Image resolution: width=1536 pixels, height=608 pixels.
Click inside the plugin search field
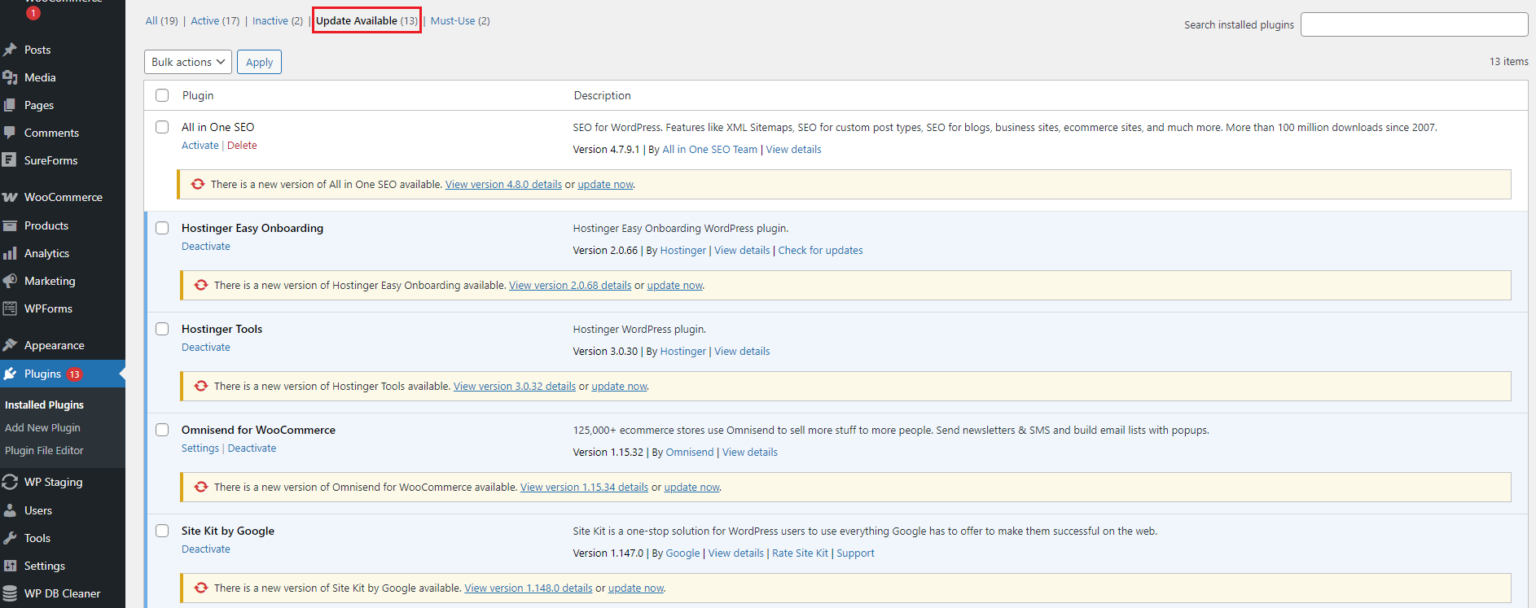pyautogui.click(x=1413, y=24)
